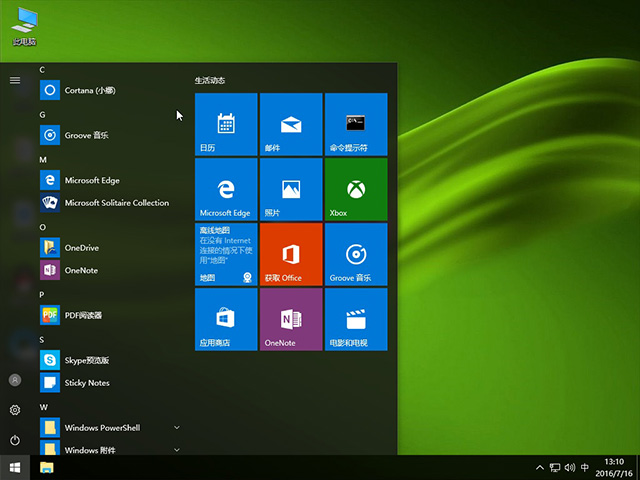This screenshot has width=640, height=480.
Task: Click the File Explorer taskbar icon
Action: pos(47,467)
